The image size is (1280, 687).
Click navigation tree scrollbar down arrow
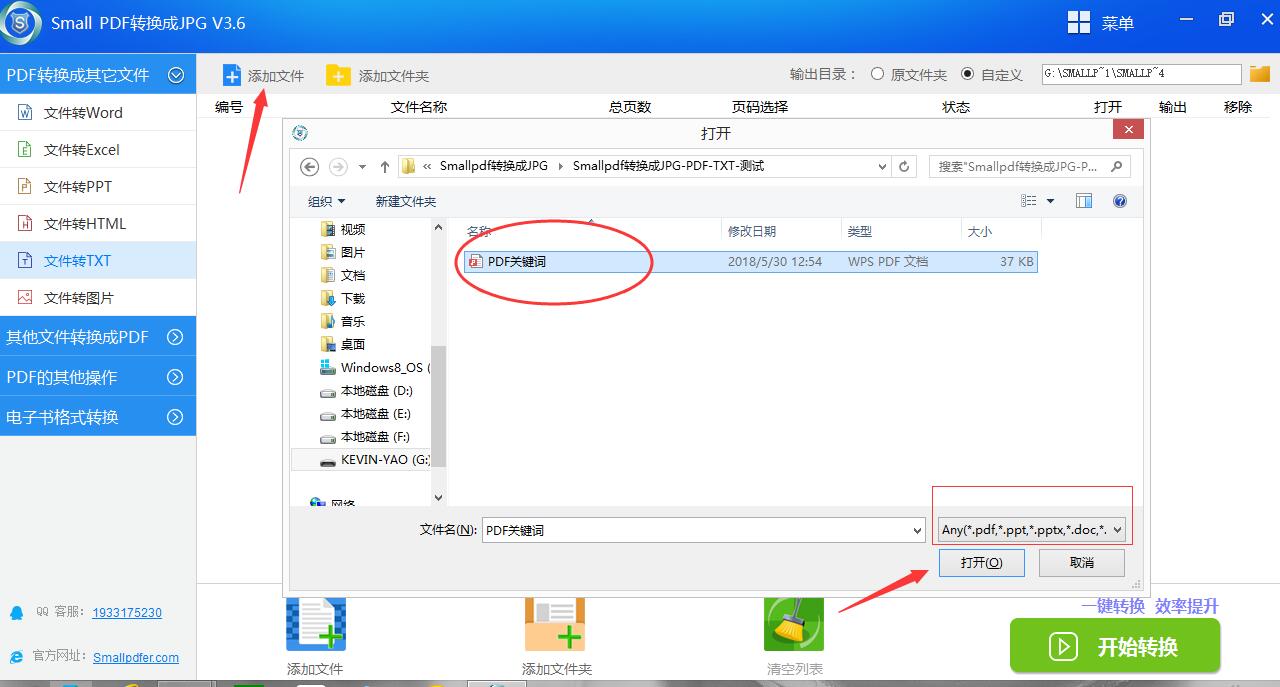438,497
